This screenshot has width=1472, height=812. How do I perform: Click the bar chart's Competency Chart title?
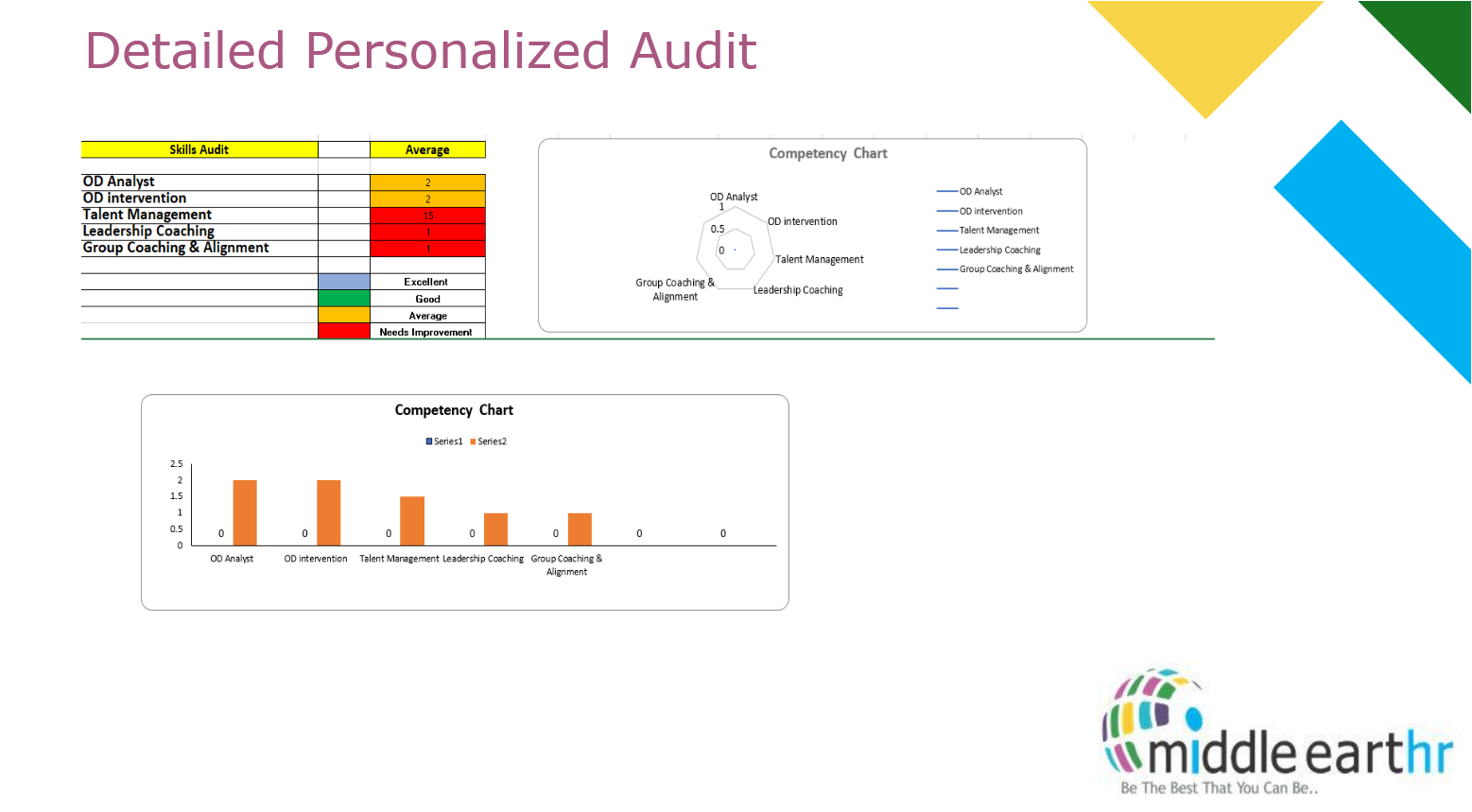point(454,410)
